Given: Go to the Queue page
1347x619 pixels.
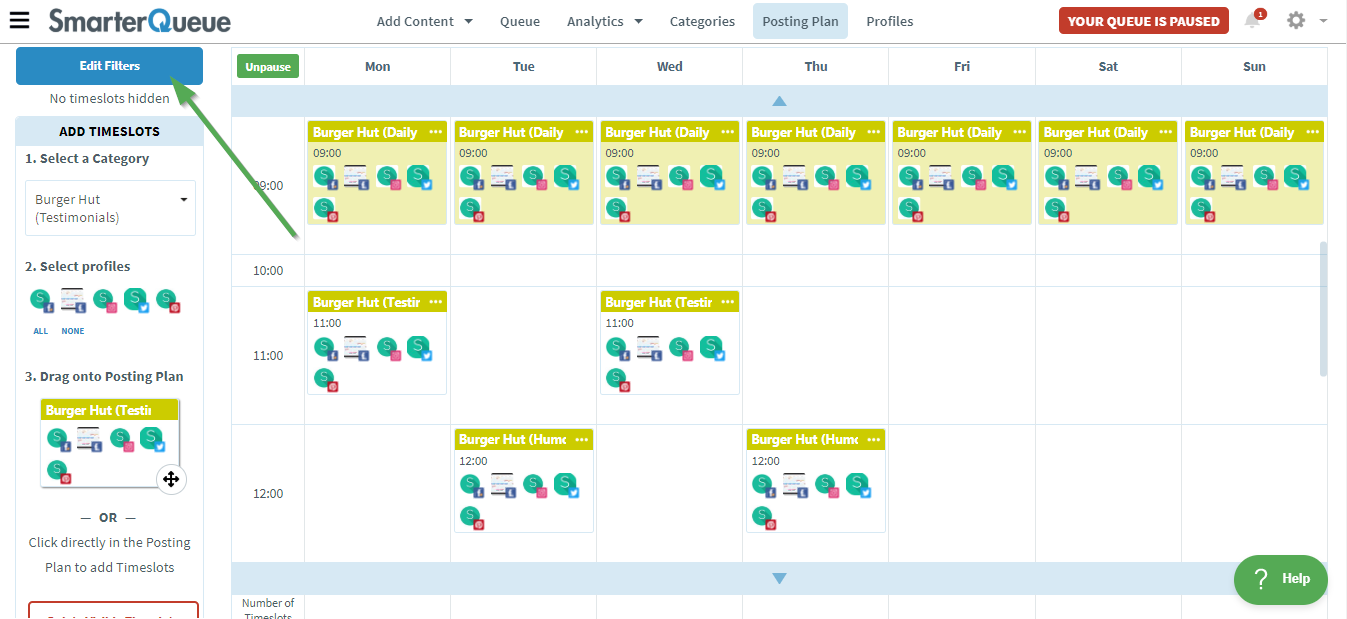Looking at the screenshot, I should [x=520, y=21].
